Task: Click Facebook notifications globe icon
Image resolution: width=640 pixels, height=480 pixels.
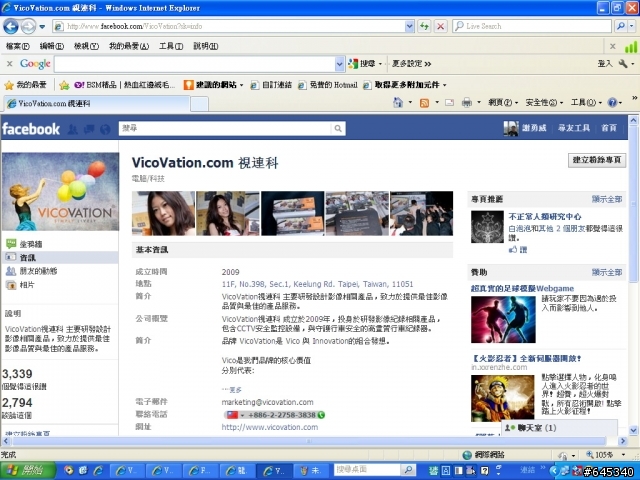Action: (105, 129)
